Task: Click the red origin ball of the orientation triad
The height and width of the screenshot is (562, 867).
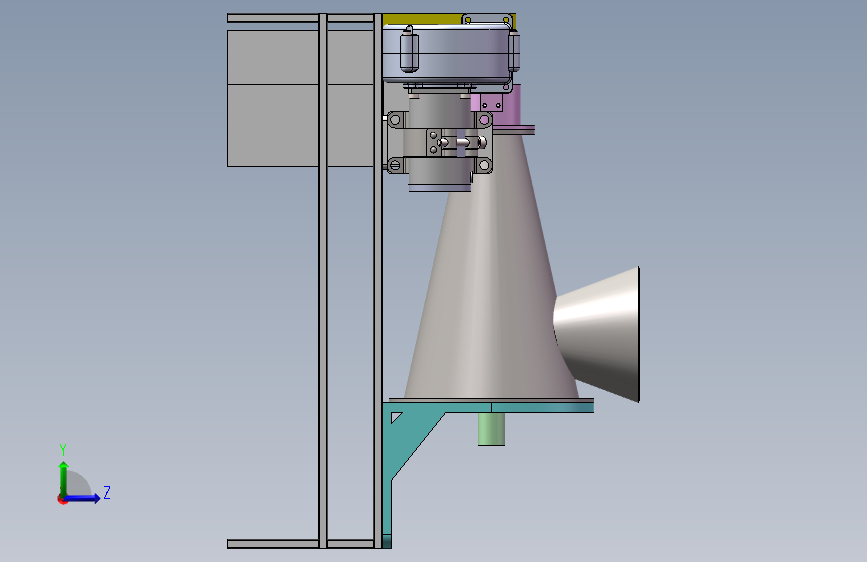Action: point(62,499)
